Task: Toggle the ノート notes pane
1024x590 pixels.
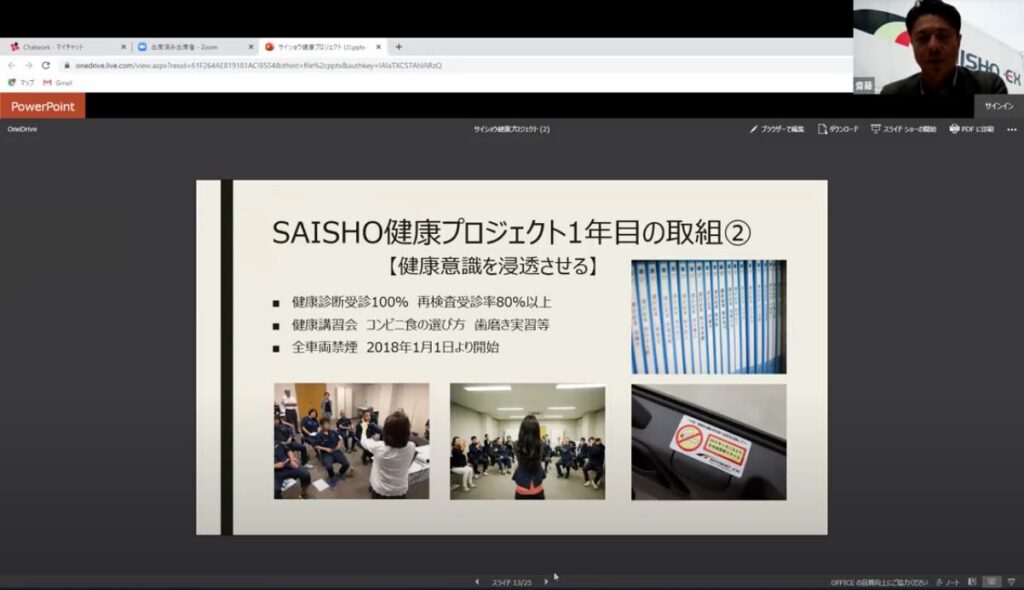Action: pos(948,582)
